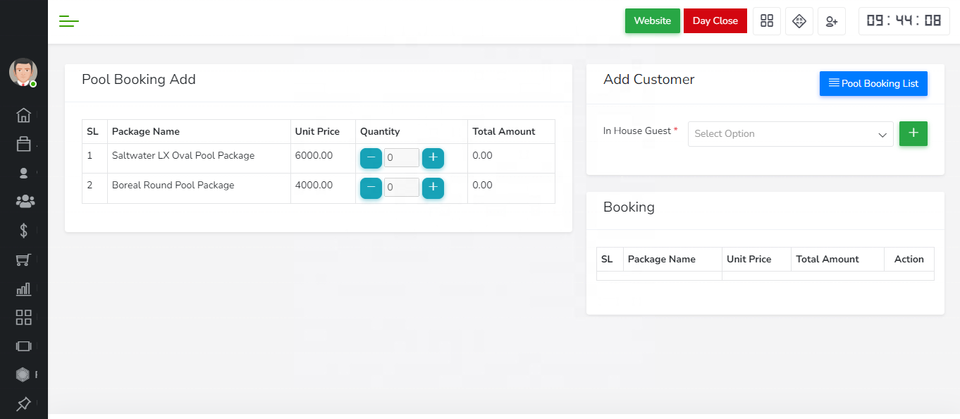The image size is (960, 419).
Task: Click the pin icon in the sidebar
Action: tap(24, 404)
